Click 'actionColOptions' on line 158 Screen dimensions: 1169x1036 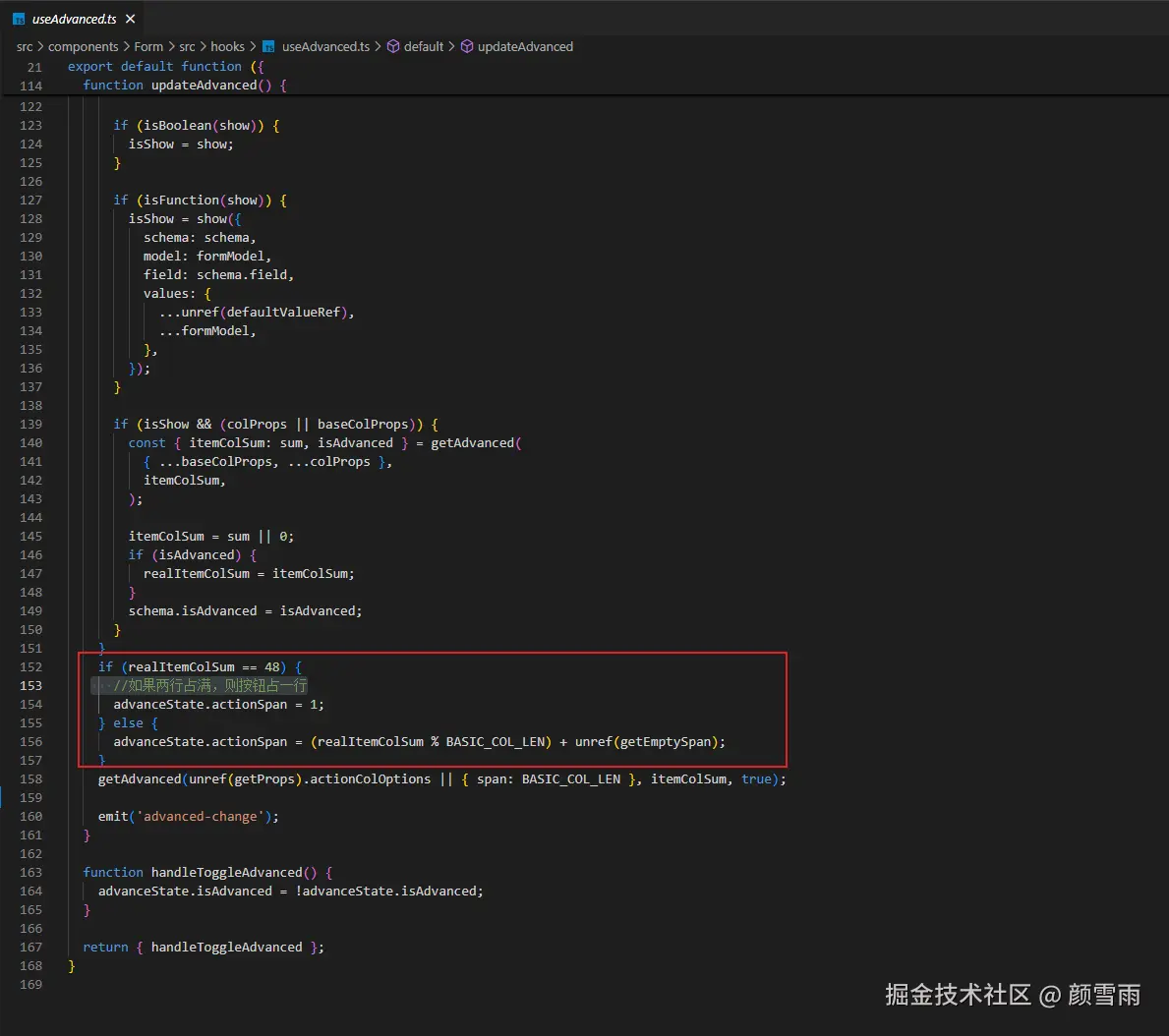point(371,778)
